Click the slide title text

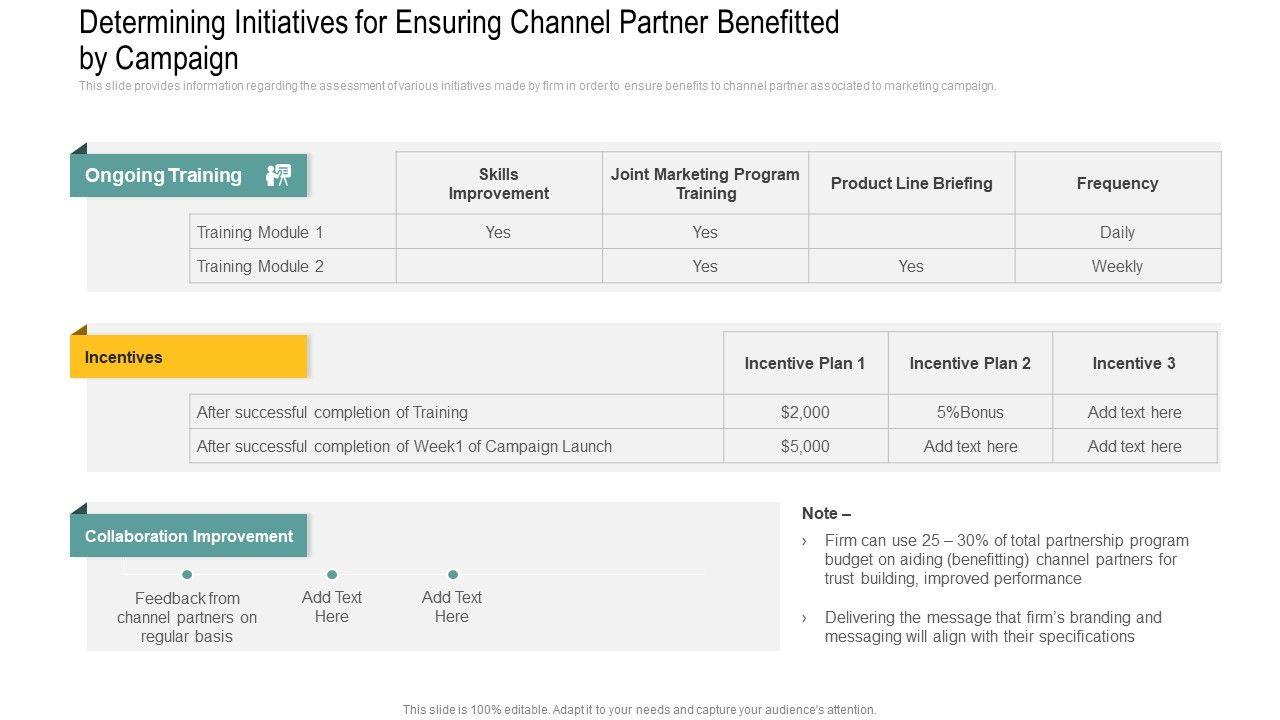tap(459, 39)
